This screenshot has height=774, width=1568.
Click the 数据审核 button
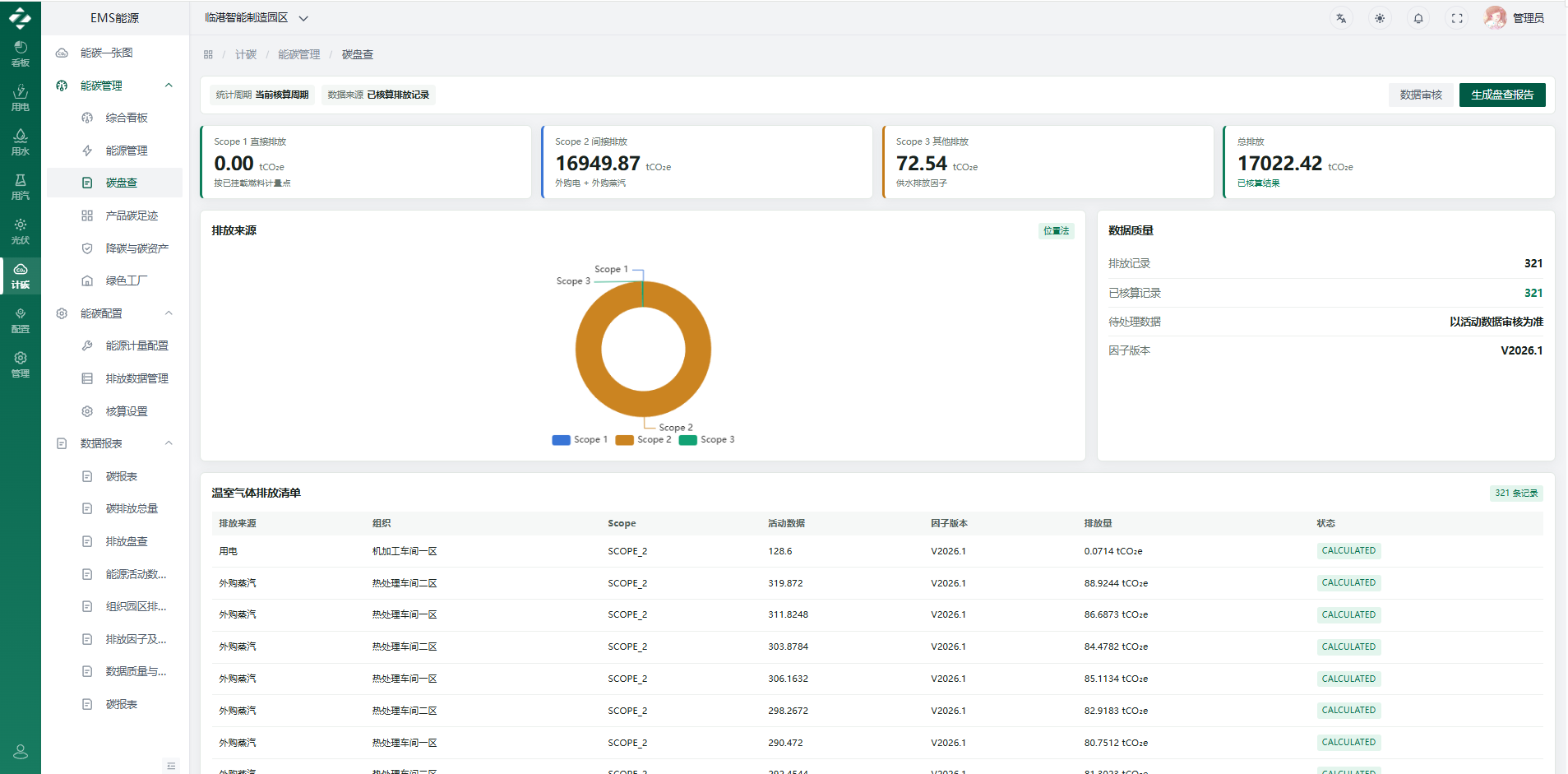tap(1421, 95)
